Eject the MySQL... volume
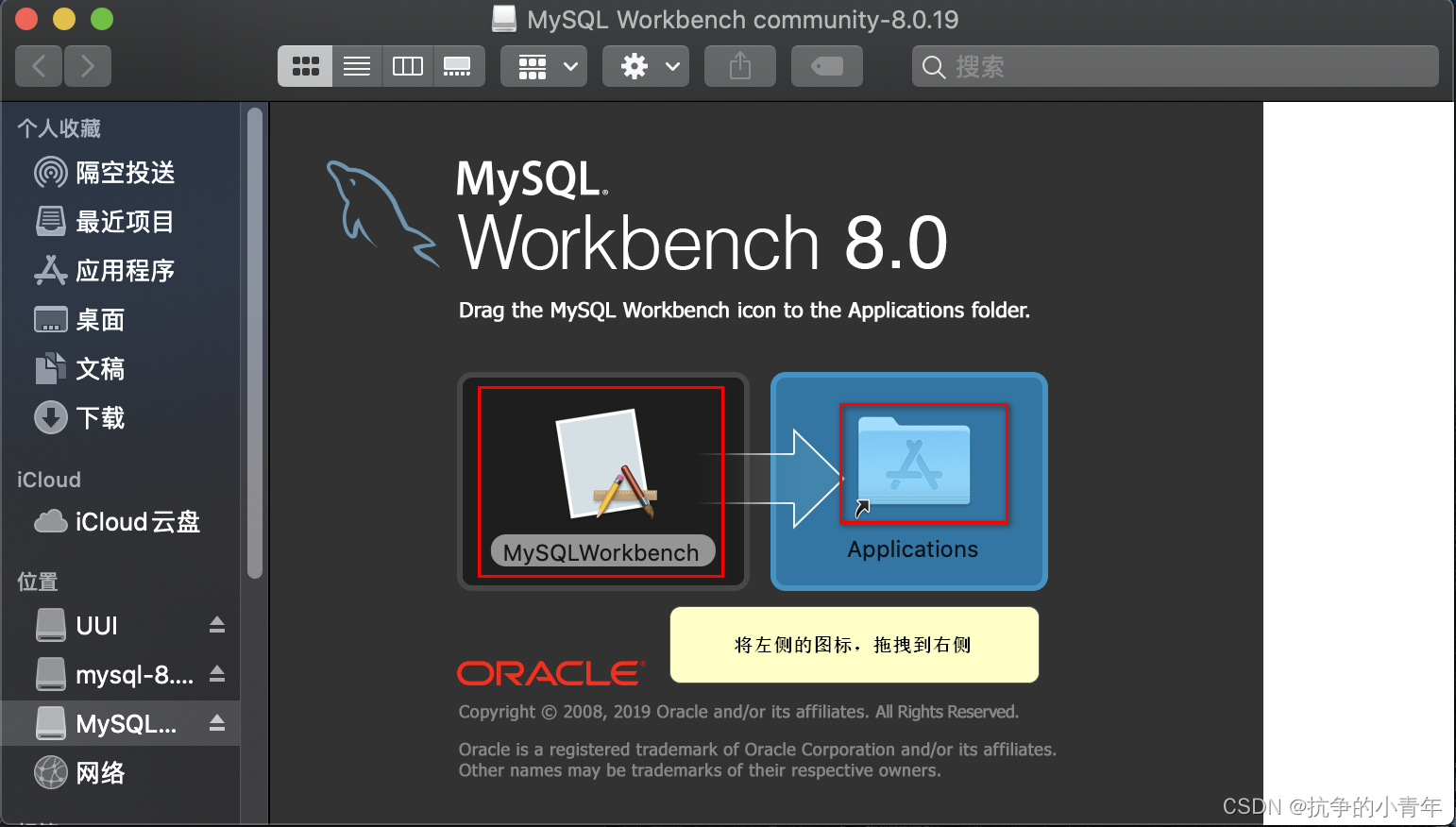1456x827 pixels. pyautogui.click(x=217, y=723)
